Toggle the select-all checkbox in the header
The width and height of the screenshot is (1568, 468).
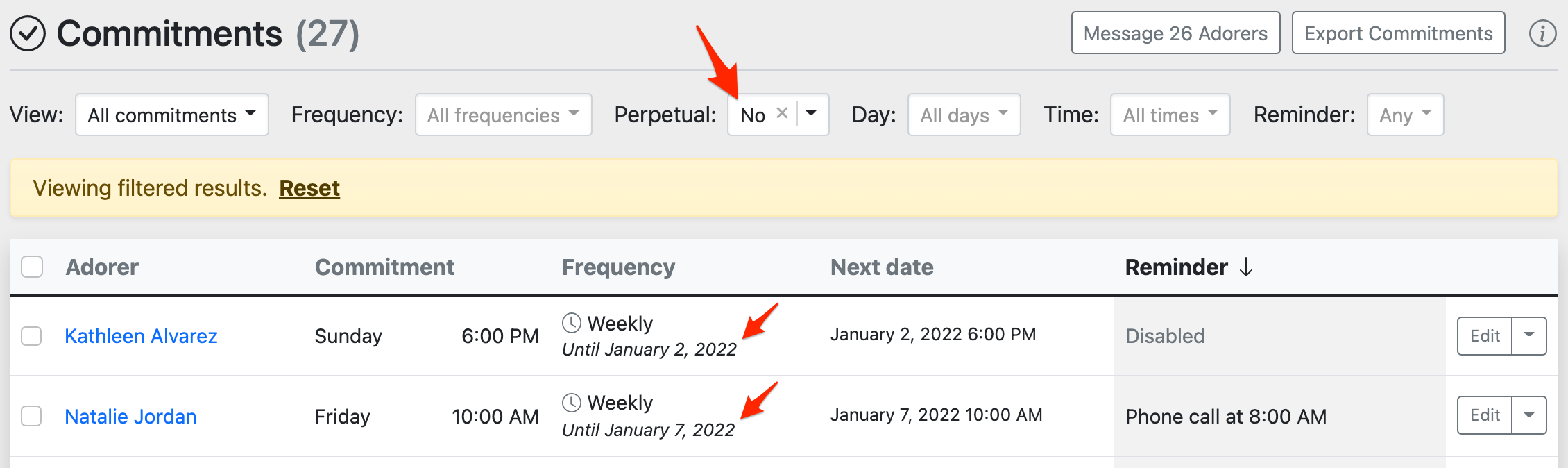click(x=32, y=267)
